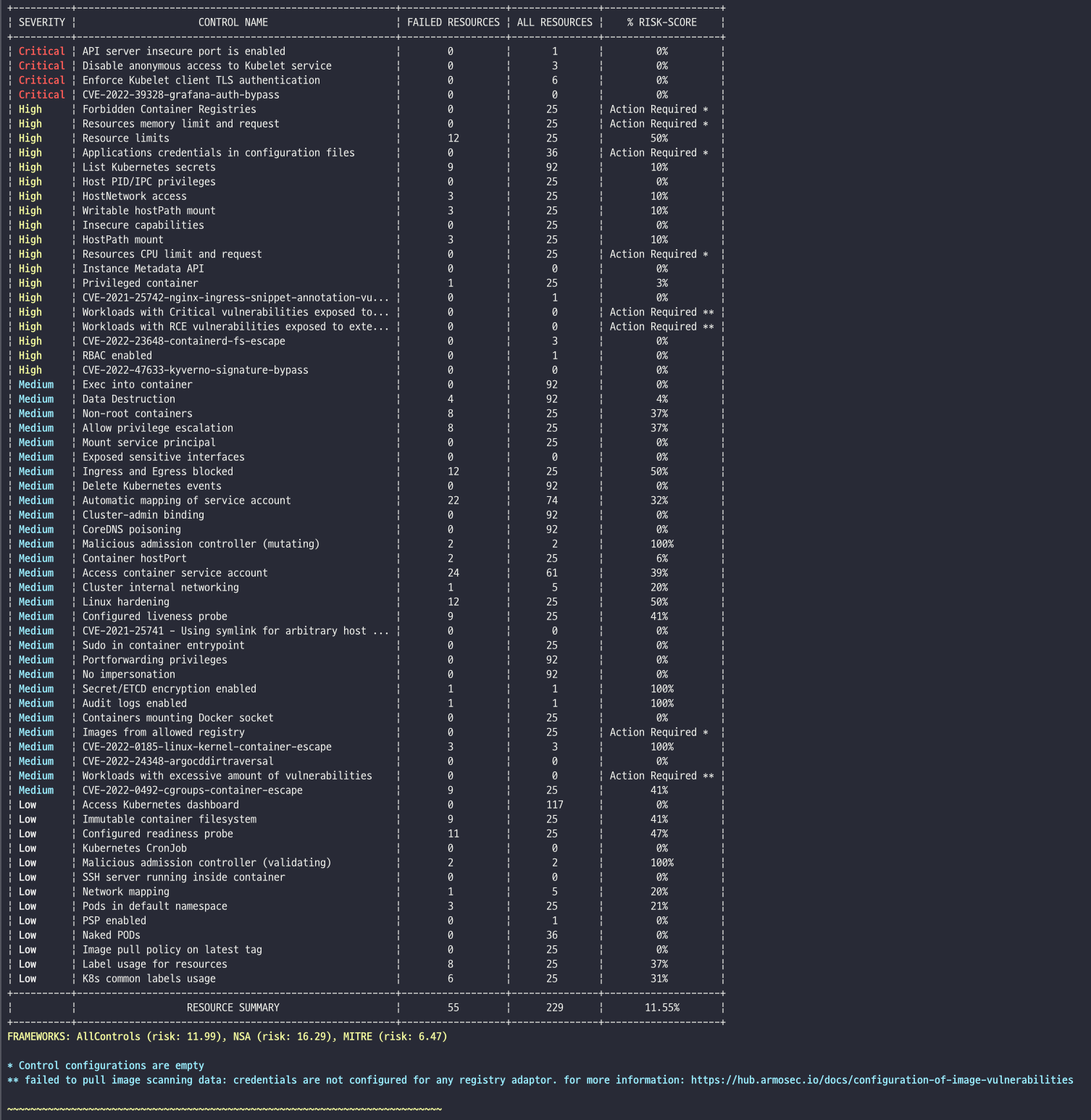Click 'Secret/ETCD encryption enabled' control

coord(170,689)
